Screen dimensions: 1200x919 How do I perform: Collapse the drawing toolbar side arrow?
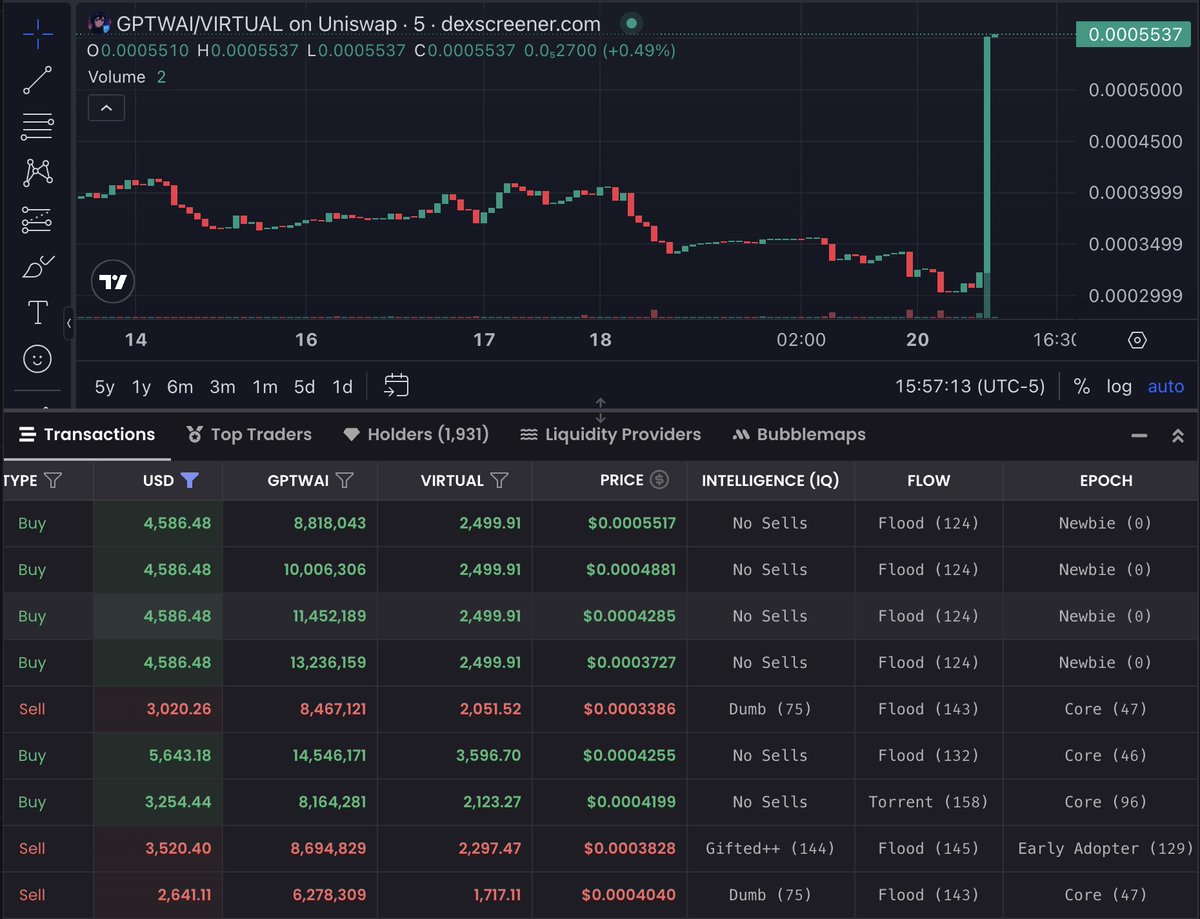[69, 324]
